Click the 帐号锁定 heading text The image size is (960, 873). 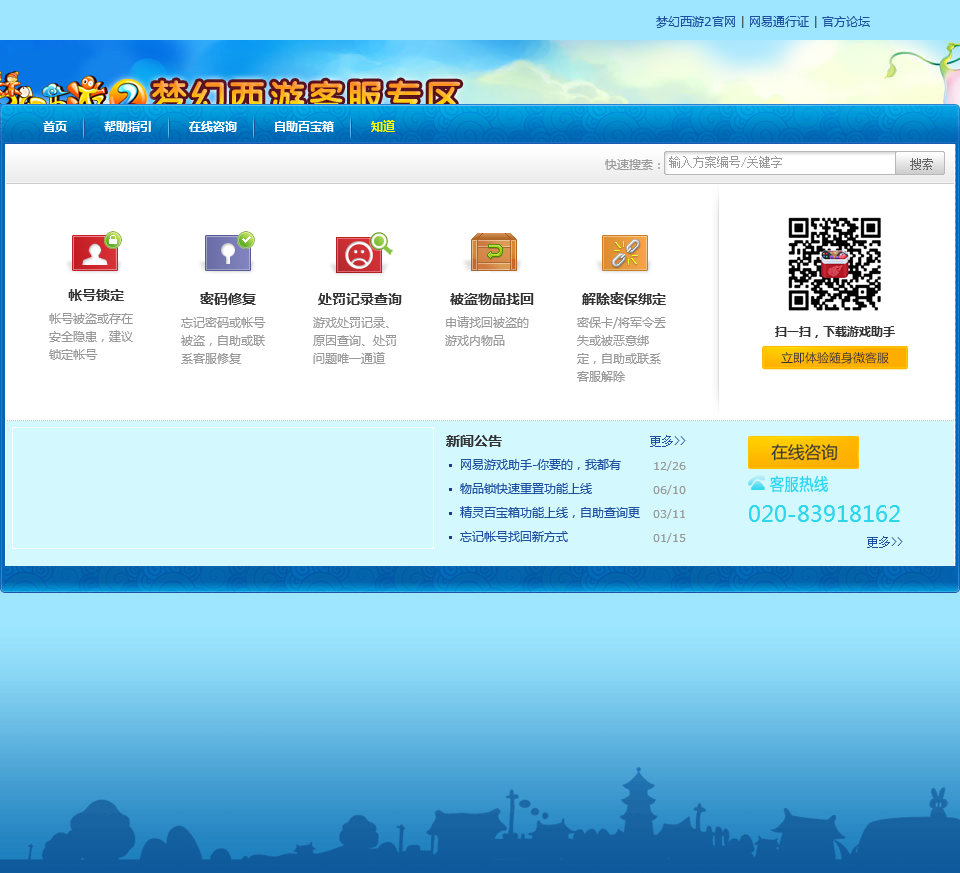click(96, 296)
